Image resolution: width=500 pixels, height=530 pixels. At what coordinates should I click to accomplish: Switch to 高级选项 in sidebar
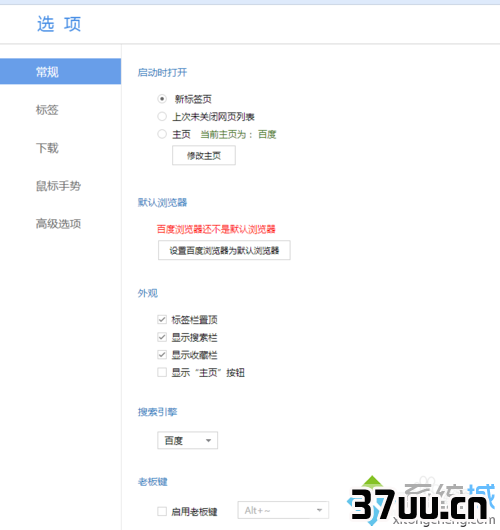click(58, 224)
